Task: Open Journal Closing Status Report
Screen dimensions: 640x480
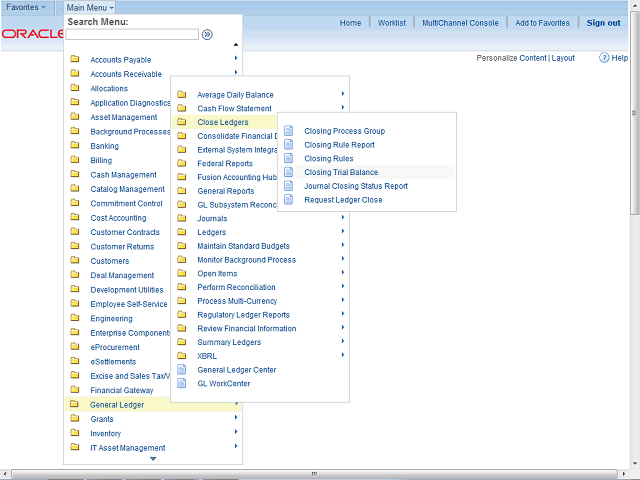Action: 355,186
